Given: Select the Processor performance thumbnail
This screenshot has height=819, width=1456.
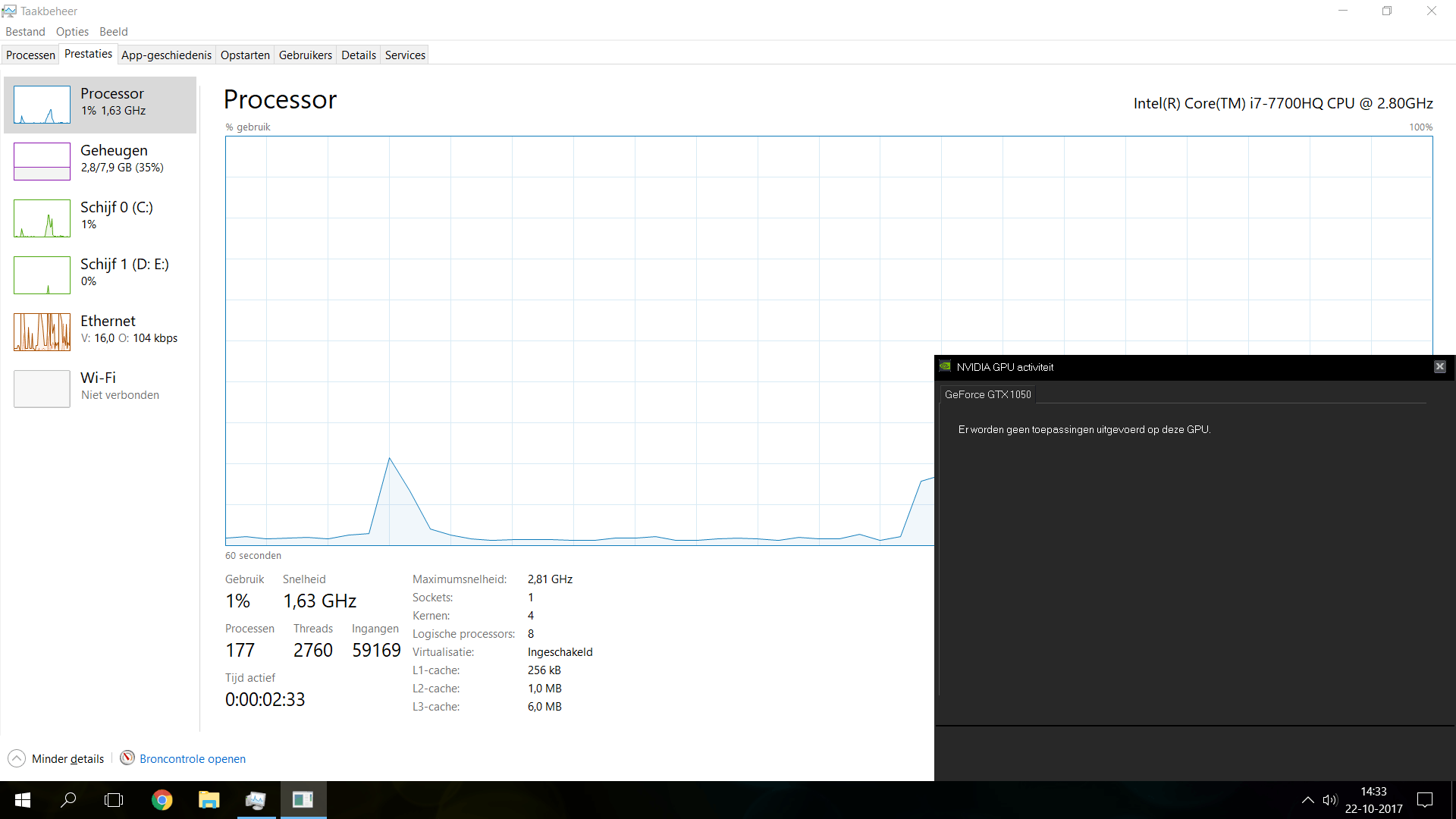Looking at the screenshot, I should pos(42,105).
